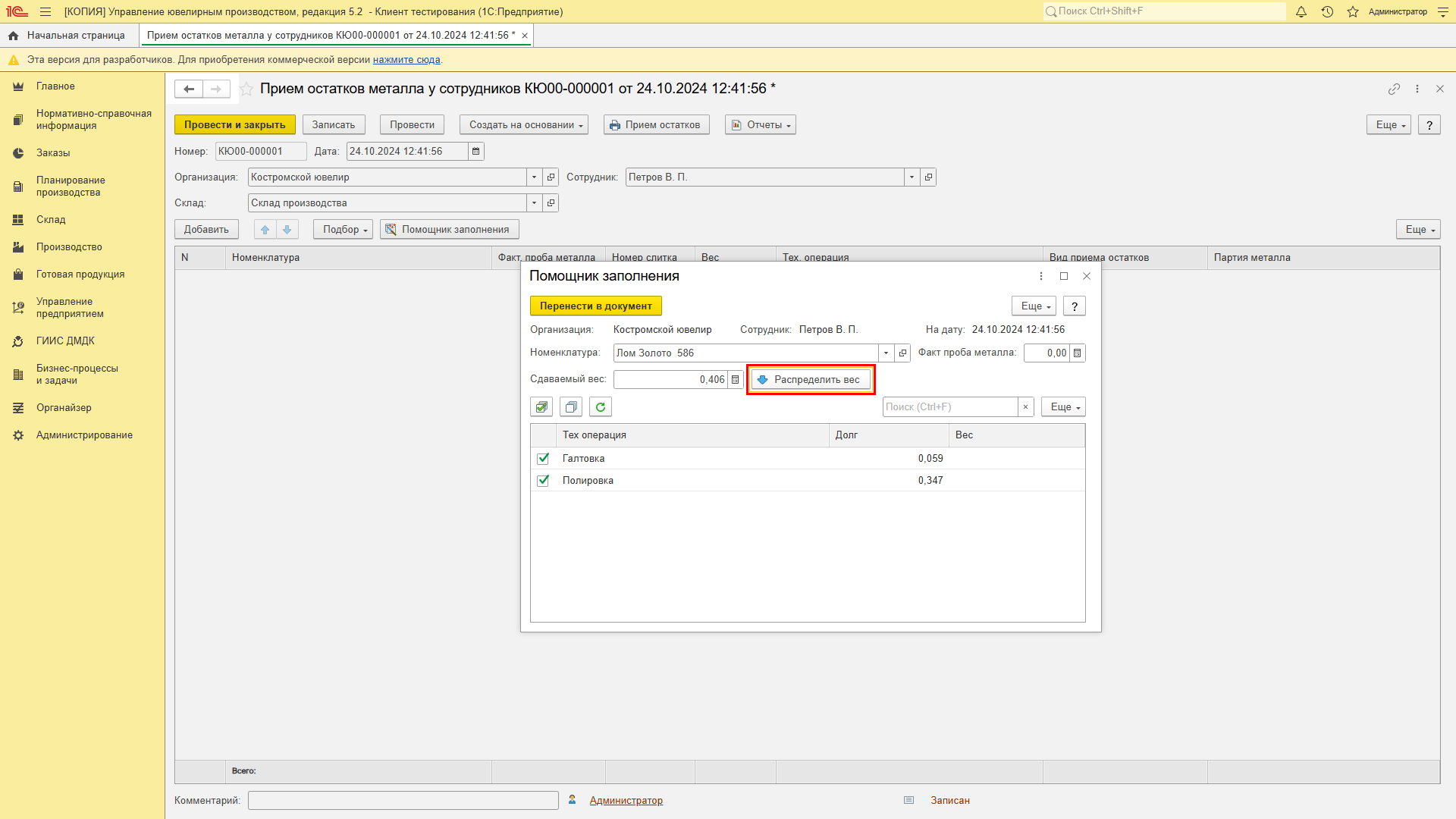Clear the dialog search field with X
The height and width of the screenshot is (819, 1456).
(x=1025, y=407)
